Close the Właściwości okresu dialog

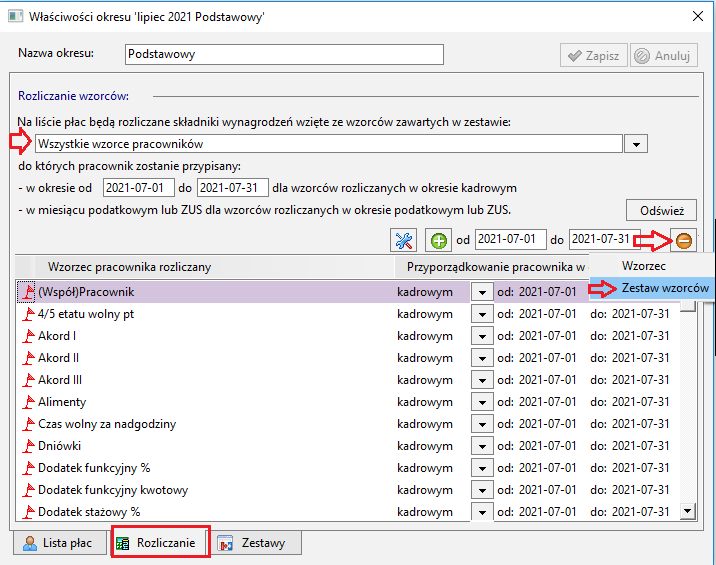[x=697, y=16]
